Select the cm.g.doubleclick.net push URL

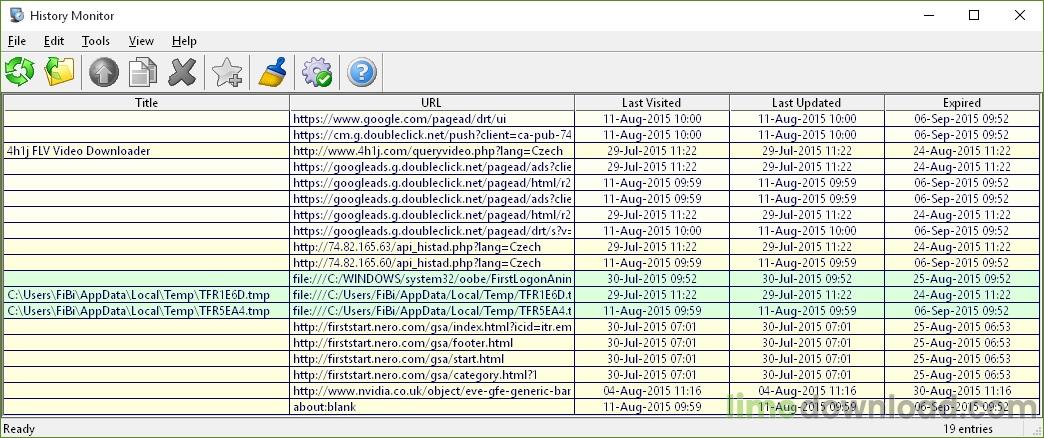tap(431, 135)
